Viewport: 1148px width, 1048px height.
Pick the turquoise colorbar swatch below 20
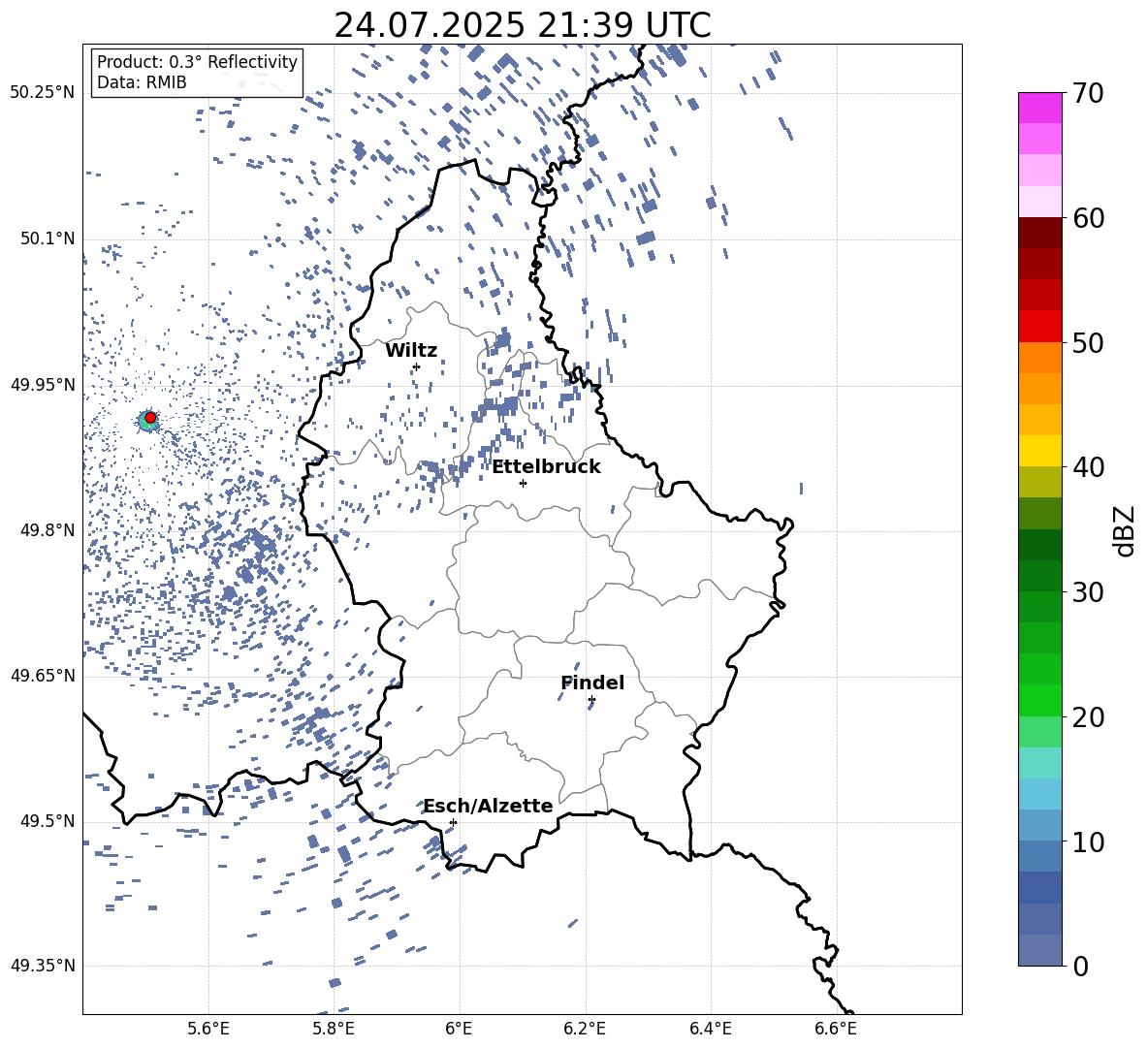[x=1040, y=763]
